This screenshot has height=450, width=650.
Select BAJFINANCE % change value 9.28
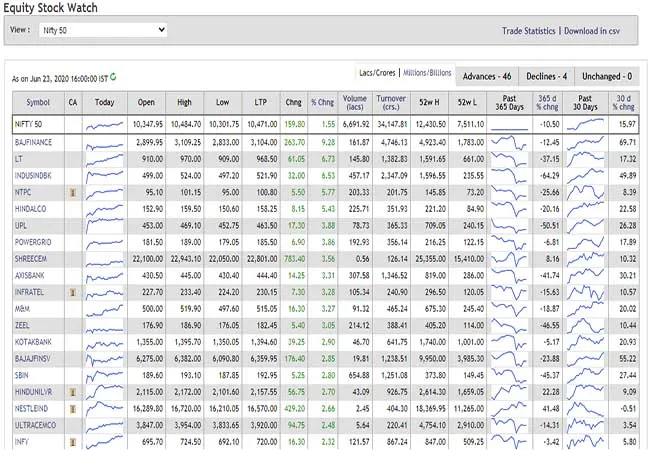pos(328,142)
